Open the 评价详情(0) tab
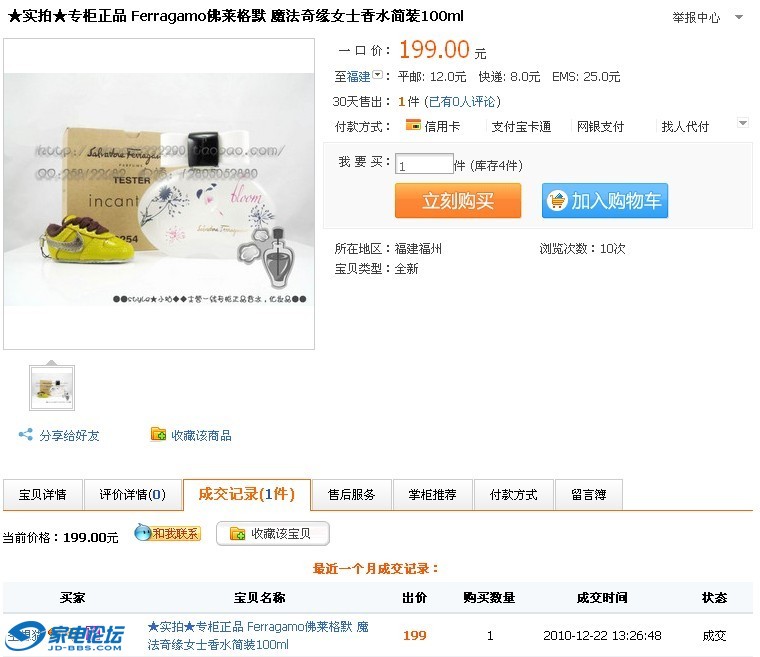The height and width of the screenshot is (657, 760). 133,495
